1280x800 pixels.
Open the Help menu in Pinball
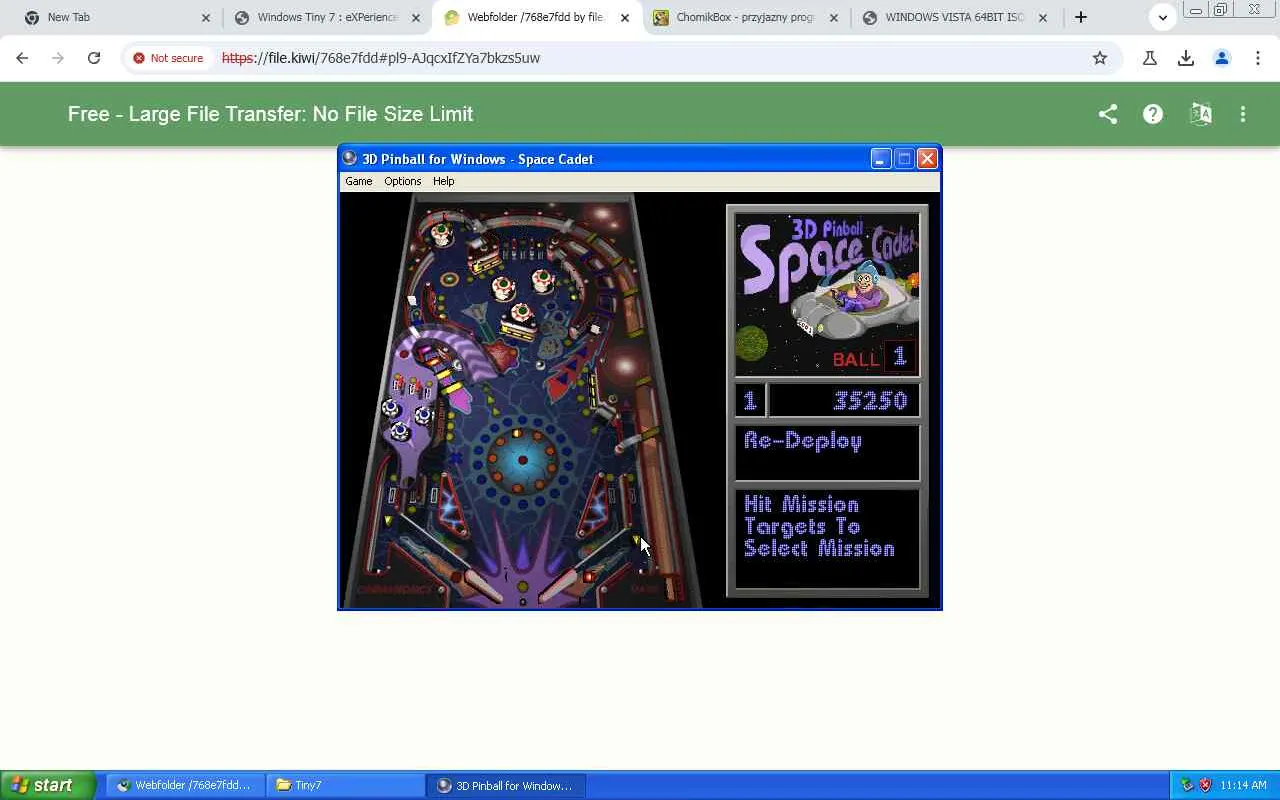pos(443,181)
